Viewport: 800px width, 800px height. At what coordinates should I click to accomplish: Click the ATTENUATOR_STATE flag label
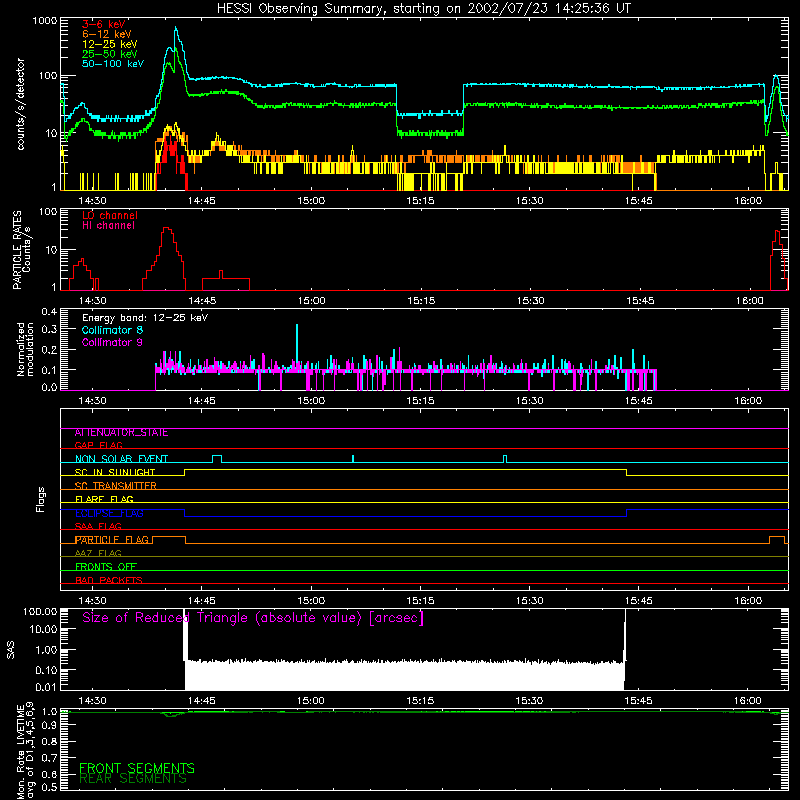click(121, 433)
